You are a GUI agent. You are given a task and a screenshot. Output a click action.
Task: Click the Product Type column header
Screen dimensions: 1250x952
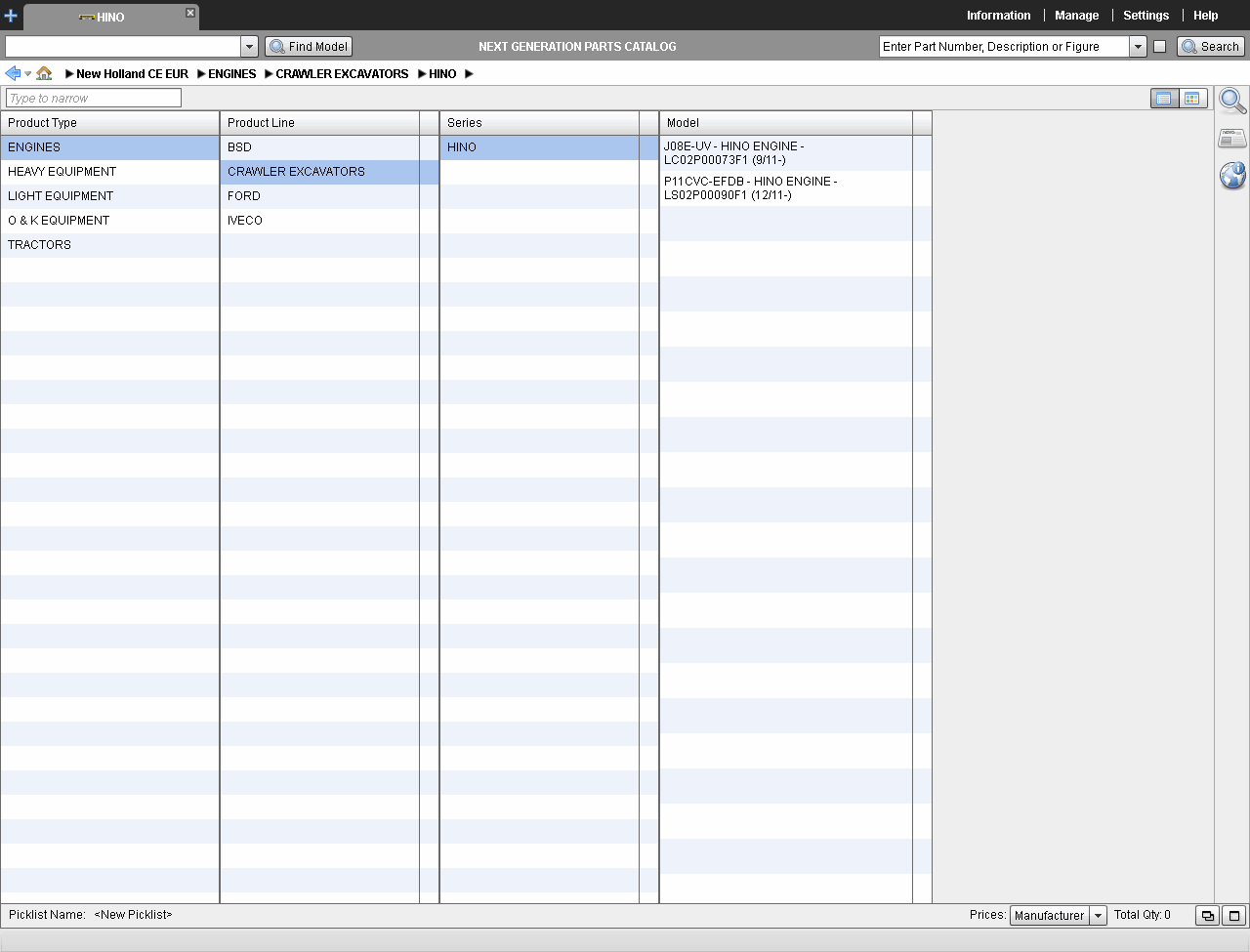point(109,123)
